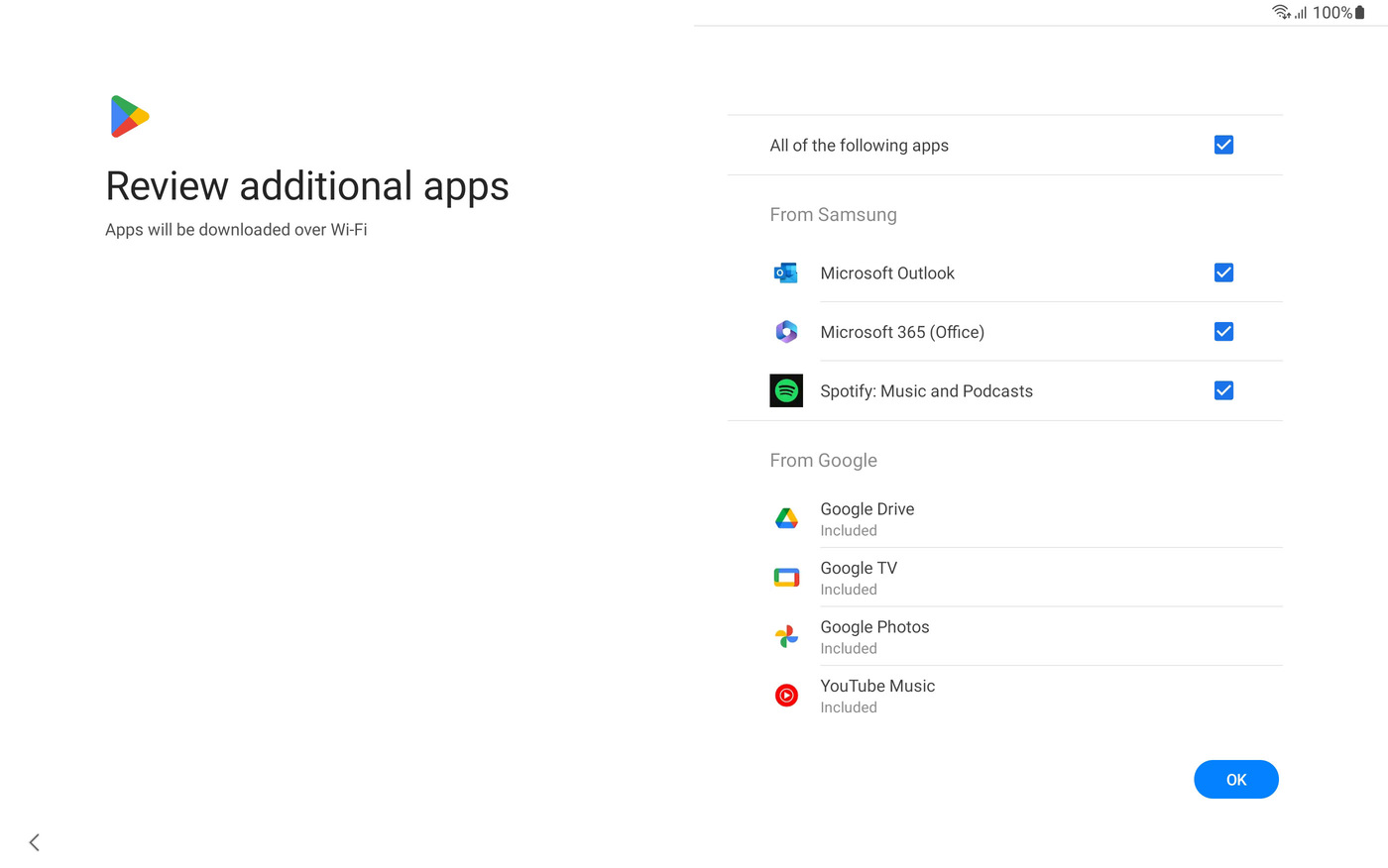This screenshot has width=1388, height=868.
Task: Toggle the Microsoft 365 (Office) checkbox
Action: coord(1223,331)
